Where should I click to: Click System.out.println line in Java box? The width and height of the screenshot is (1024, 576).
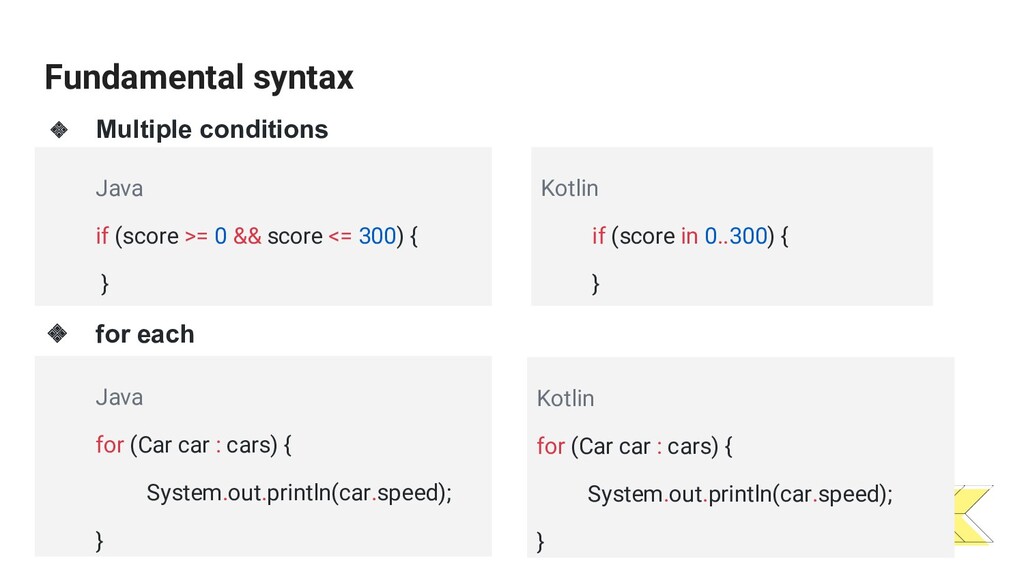(x=299, y=493)
